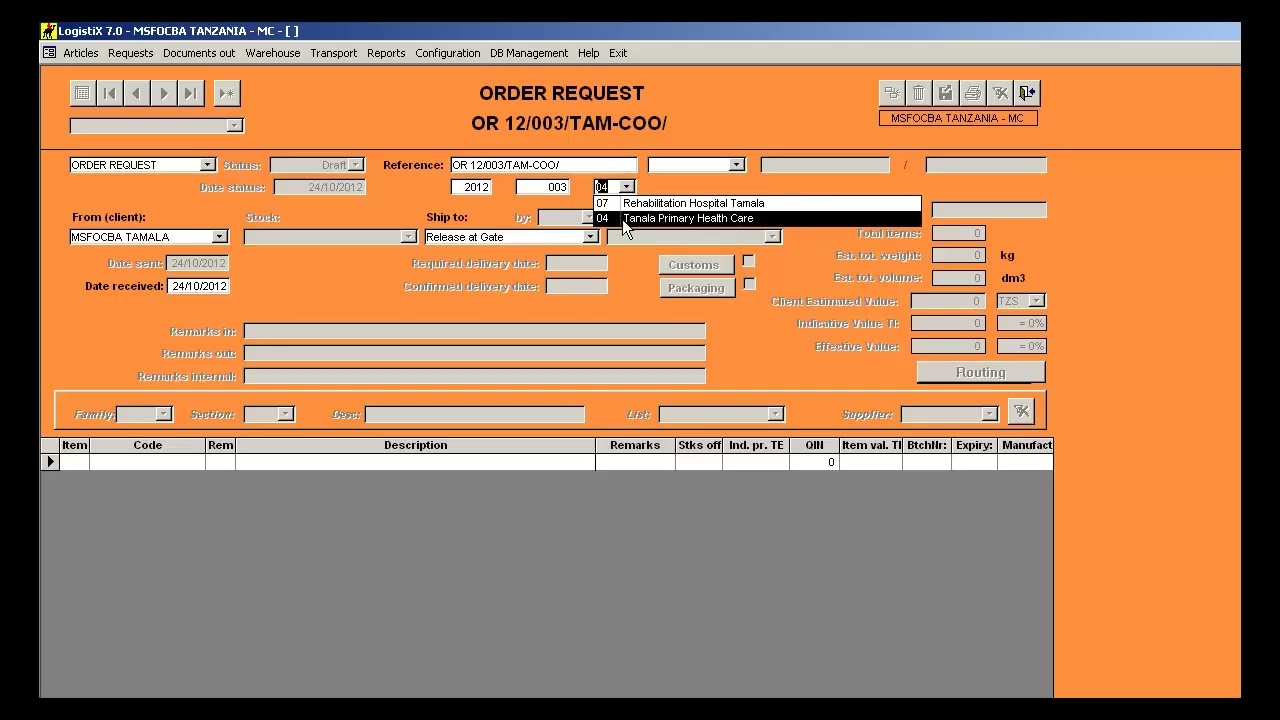Click the Packaging button

[x=696, y=288]
